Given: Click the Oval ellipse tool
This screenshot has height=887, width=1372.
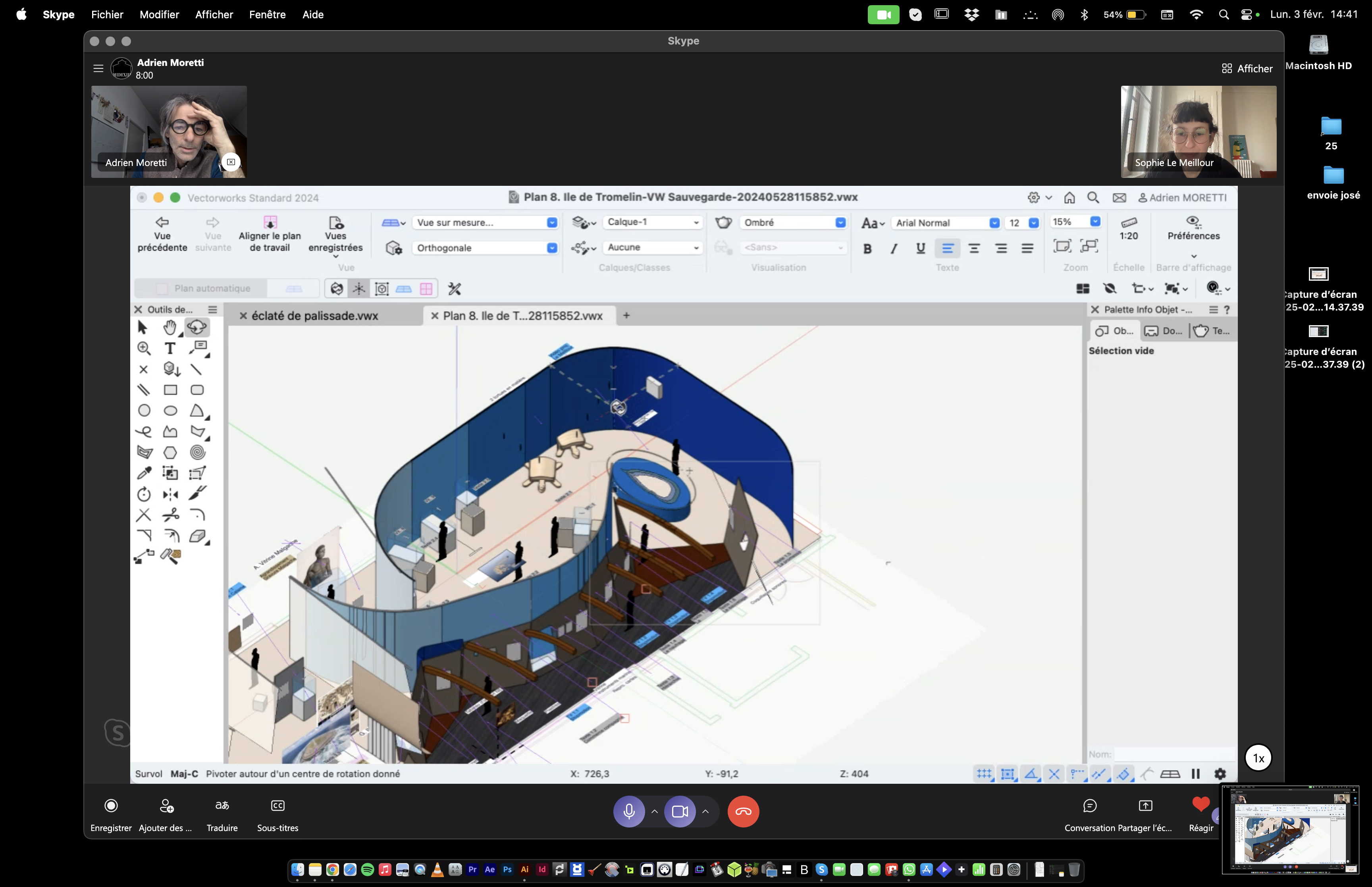Looking at the screenshot, I should [x=170, y=411].
